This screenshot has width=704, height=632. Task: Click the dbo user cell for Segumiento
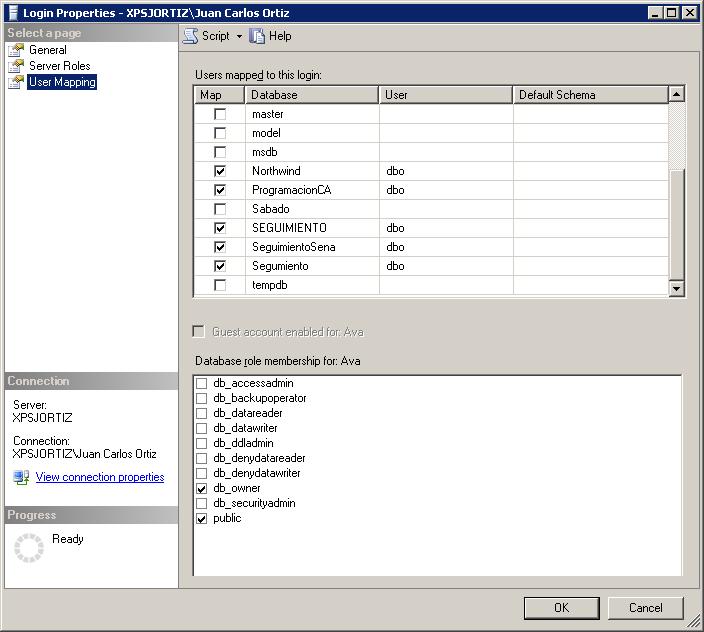[x=446, y=266]
